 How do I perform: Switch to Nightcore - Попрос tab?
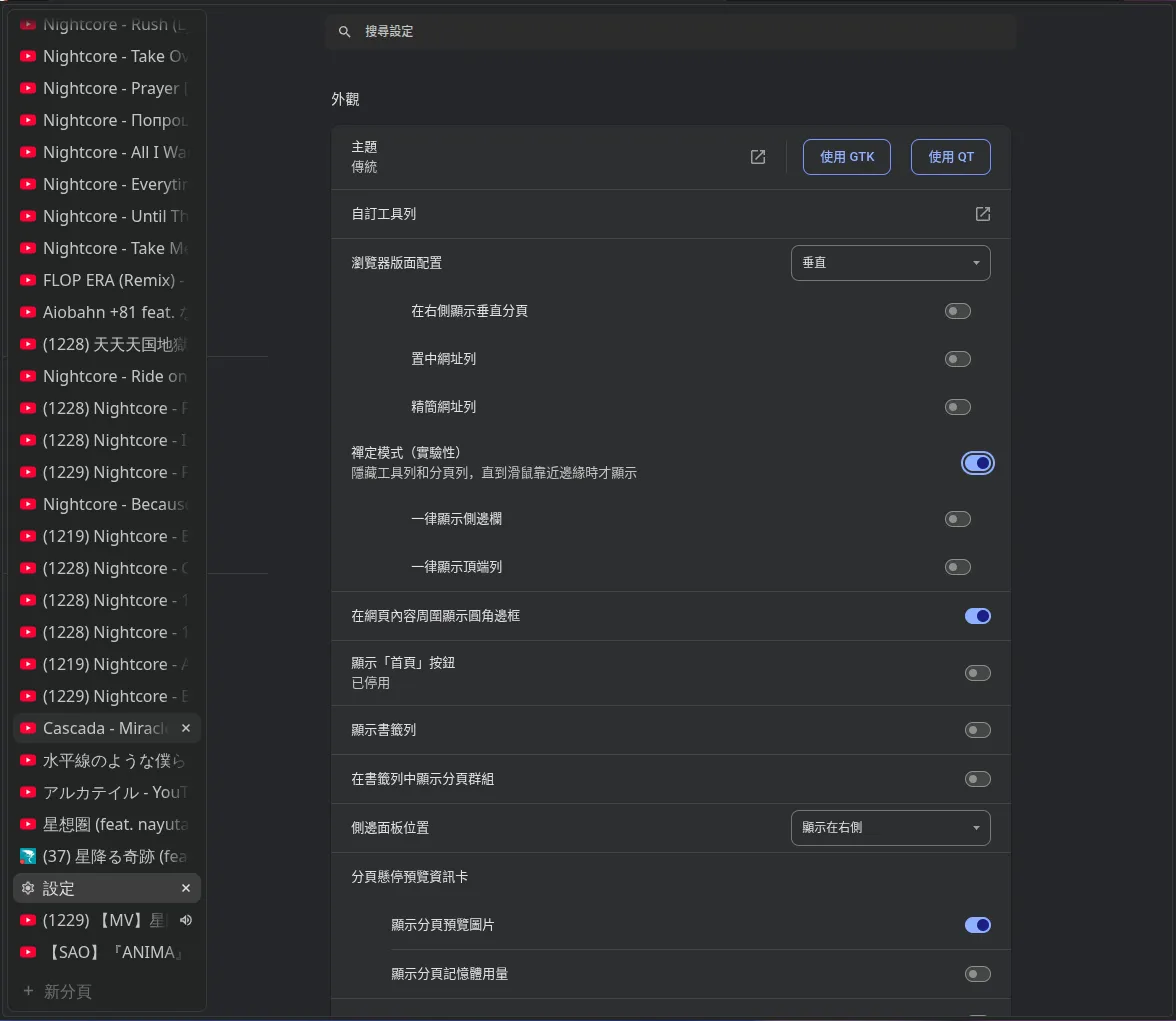click(107, 120)
